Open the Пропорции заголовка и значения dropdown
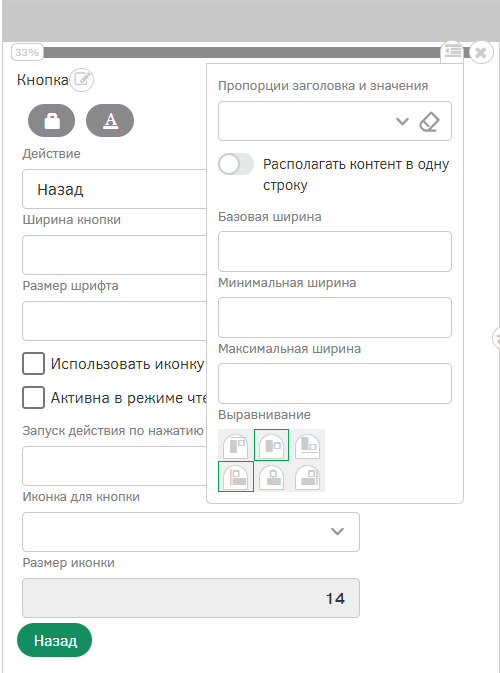The width and height of the screenshot is (500, 673). pos(335,121)
